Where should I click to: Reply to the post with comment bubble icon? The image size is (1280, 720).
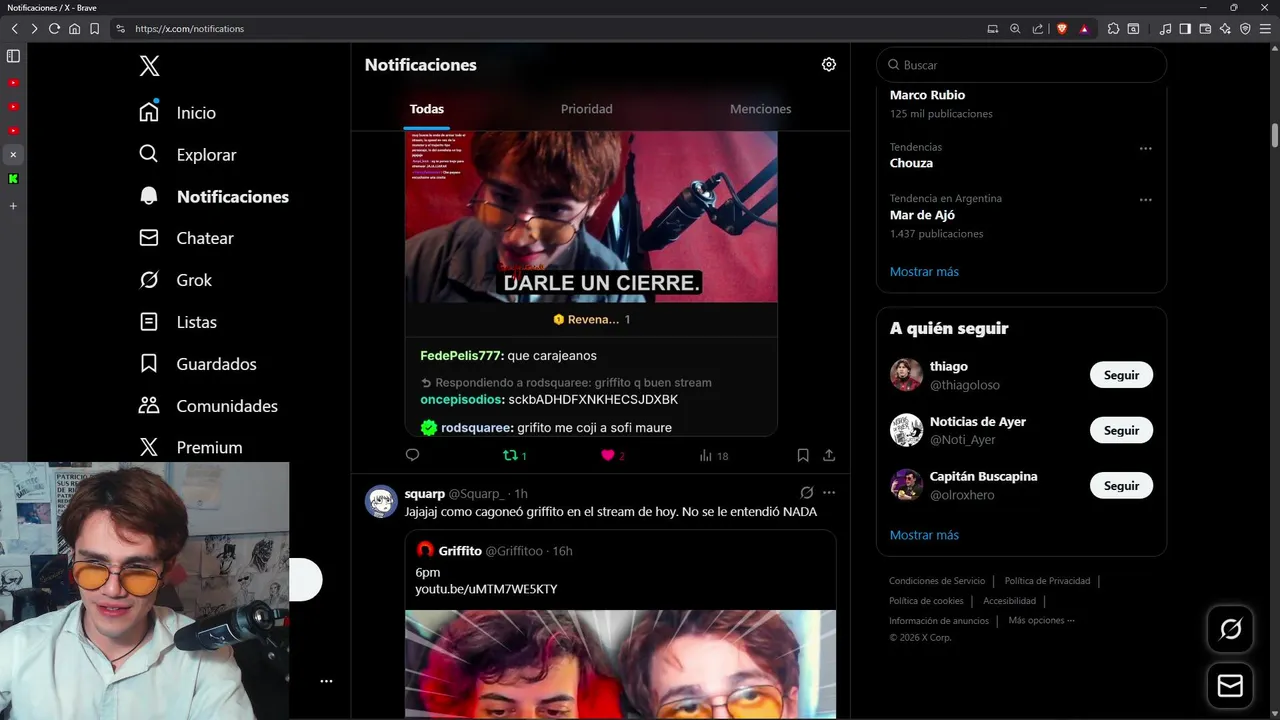(412, 455)
